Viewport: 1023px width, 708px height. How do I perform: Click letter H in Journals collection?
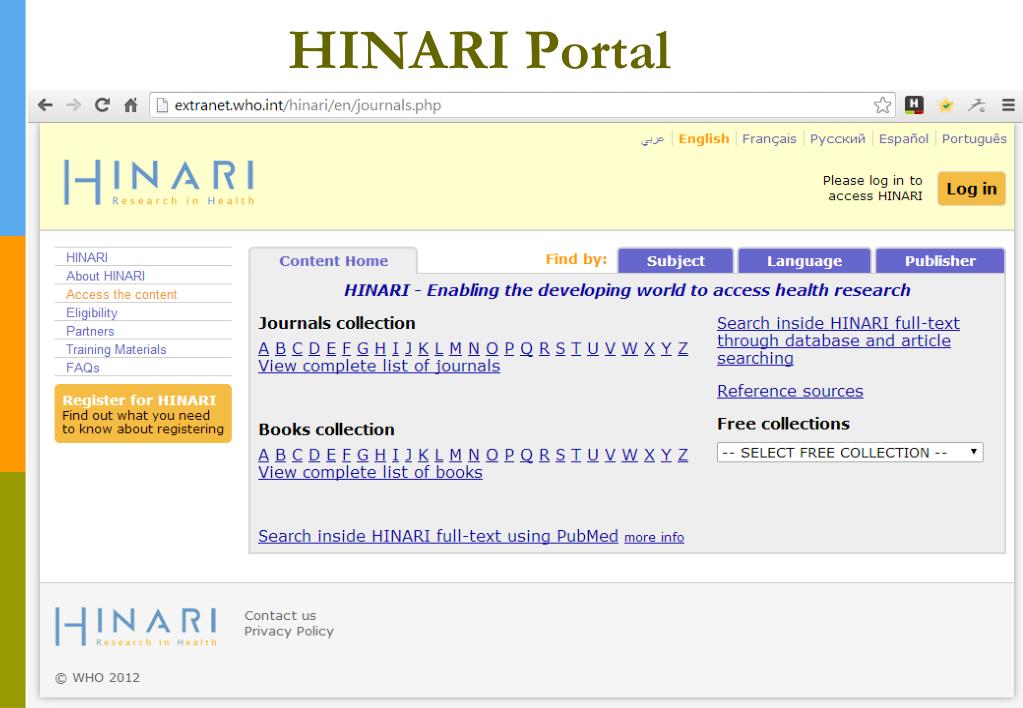(380, 348)
